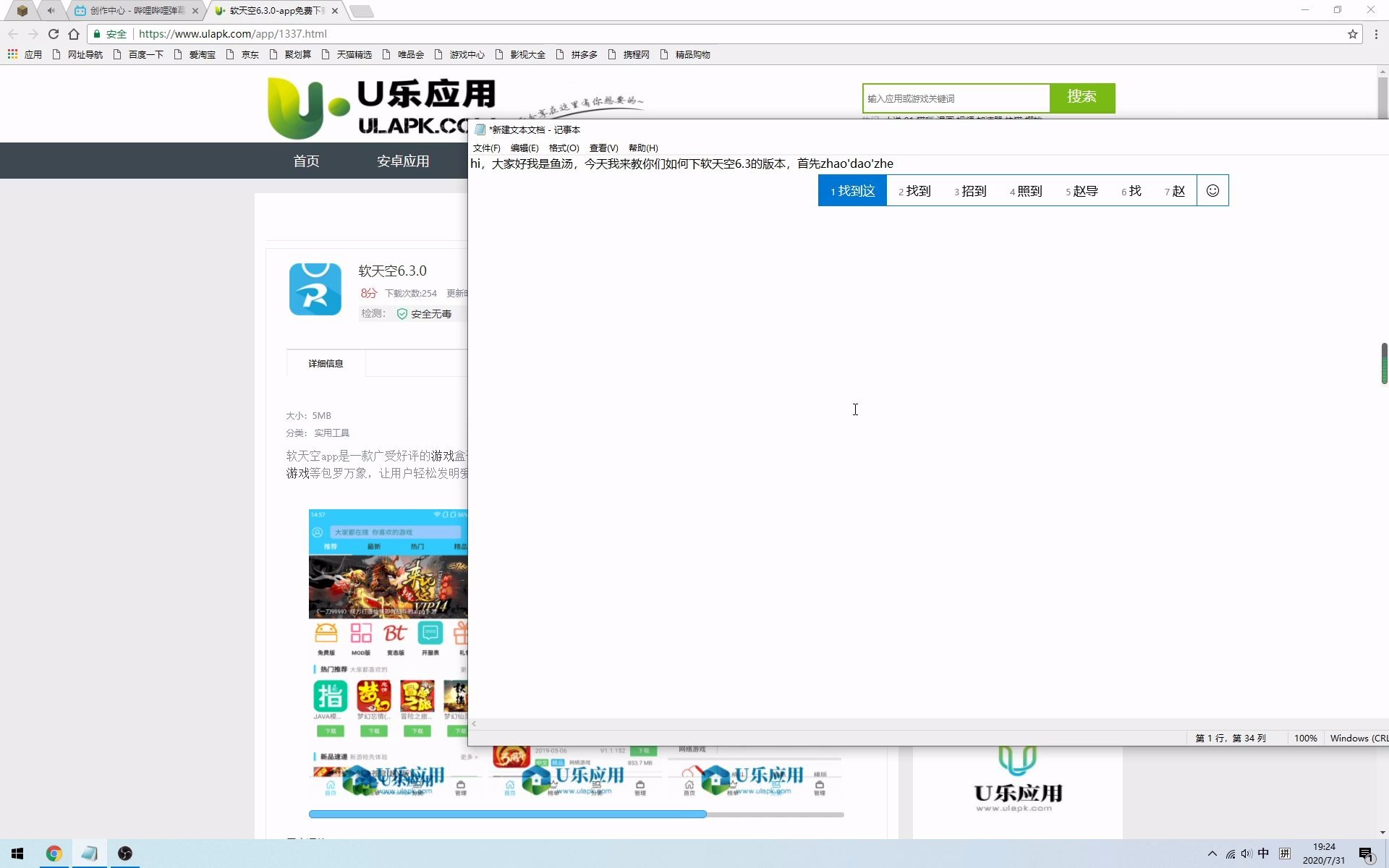Click the browser home icon
Image resolution: width=1389 pixels, height=868 pixels.
74,34
